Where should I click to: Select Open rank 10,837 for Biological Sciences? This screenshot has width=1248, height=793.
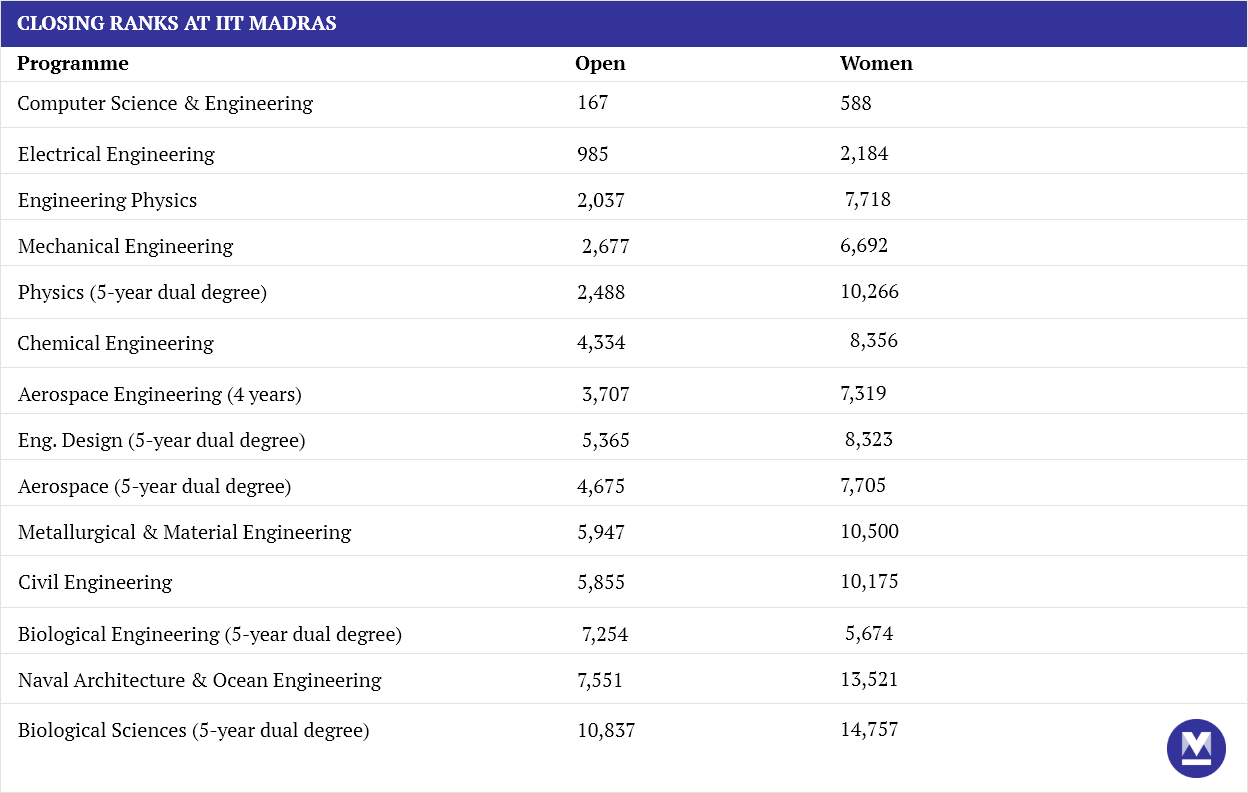(x=606, y=732)
